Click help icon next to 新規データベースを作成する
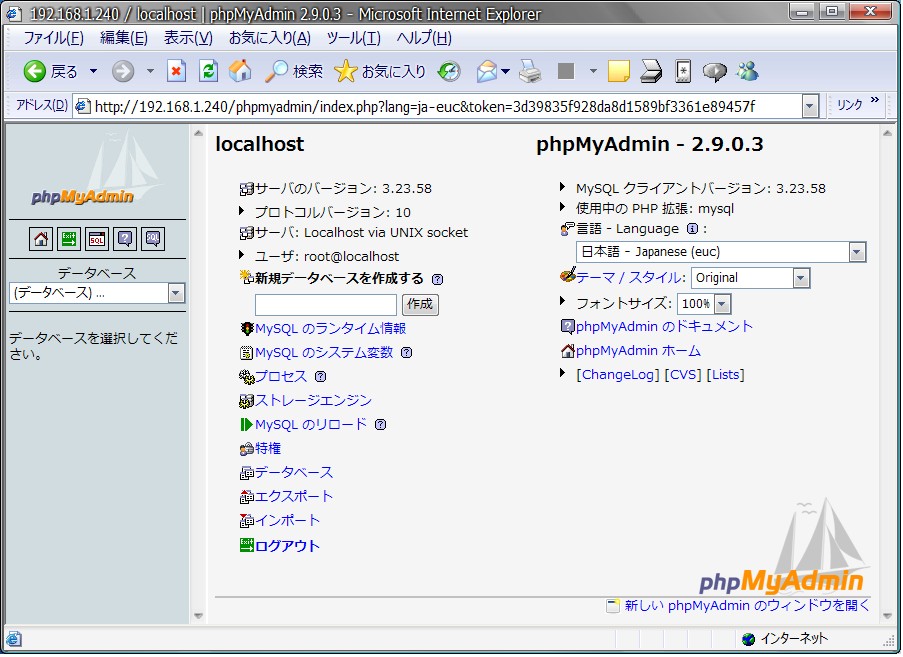This screenshot has width=903, height=657. click(x=438, y=280)
